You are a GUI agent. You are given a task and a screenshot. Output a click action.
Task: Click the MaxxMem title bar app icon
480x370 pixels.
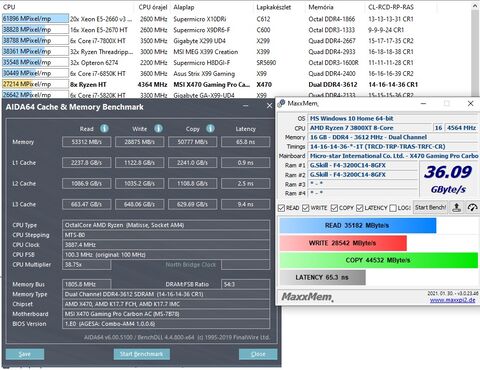pyautogui.click(x=282, y=103)
